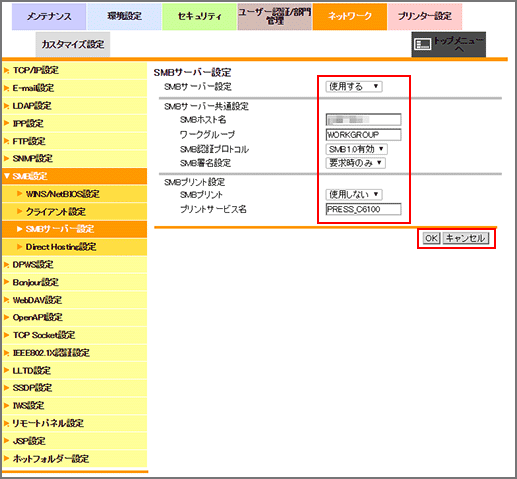Focus the ワークグループ input field
Image resolution: width=517 pixels, height=479 pixels.
[363, 135]
